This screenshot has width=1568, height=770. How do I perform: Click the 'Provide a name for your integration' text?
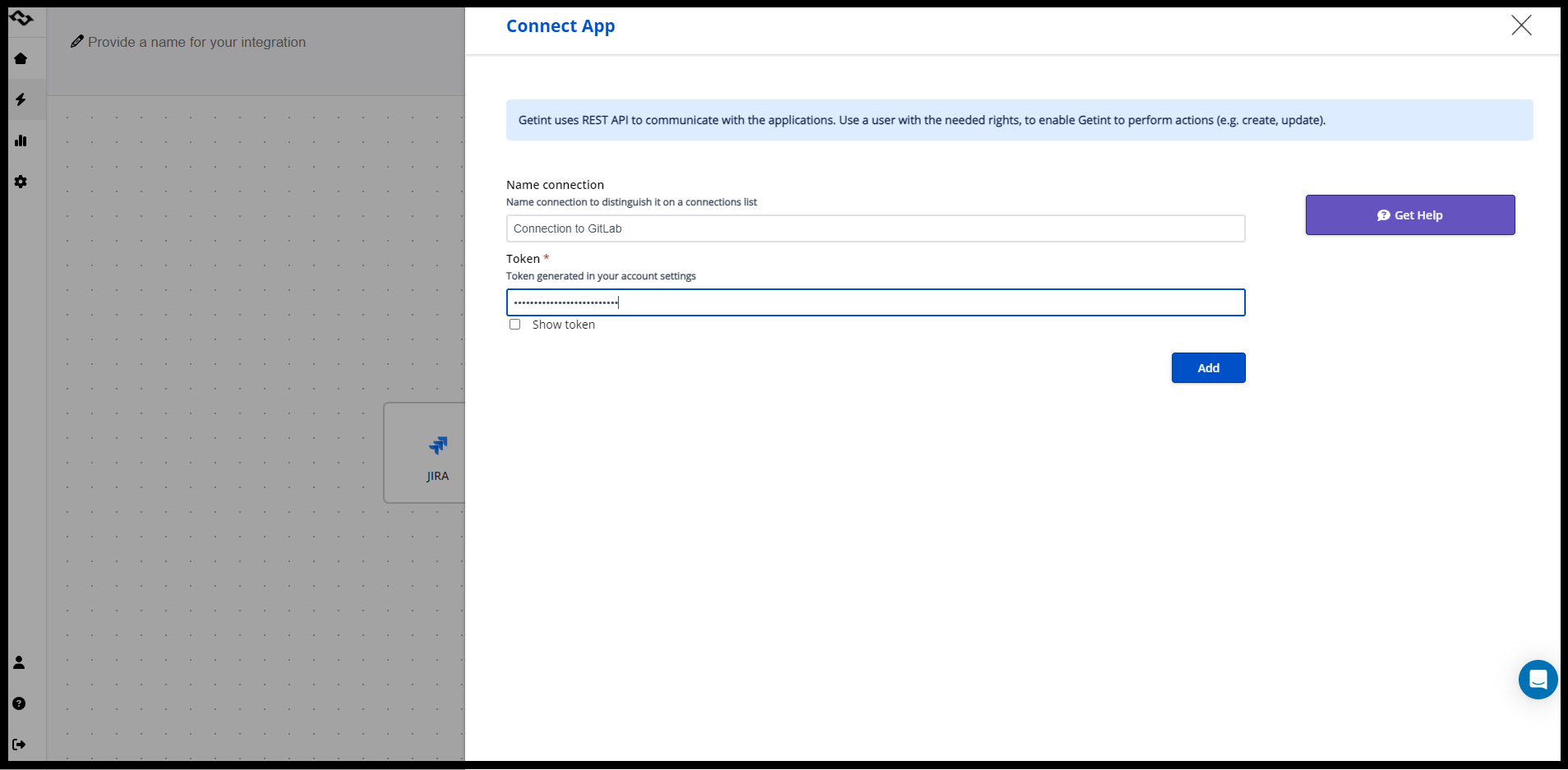click(x=197, y=42)
